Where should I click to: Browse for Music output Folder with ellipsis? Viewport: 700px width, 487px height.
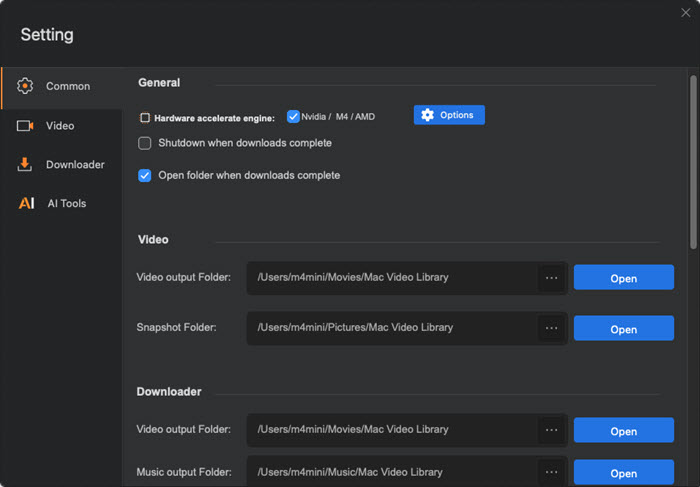point(551,472)
